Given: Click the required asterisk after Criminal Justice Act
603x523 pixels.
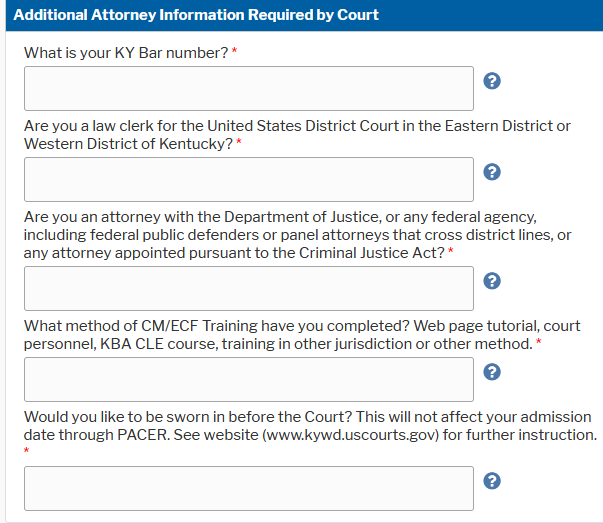Looking at the screenshot, I should [x=450, y=252].
